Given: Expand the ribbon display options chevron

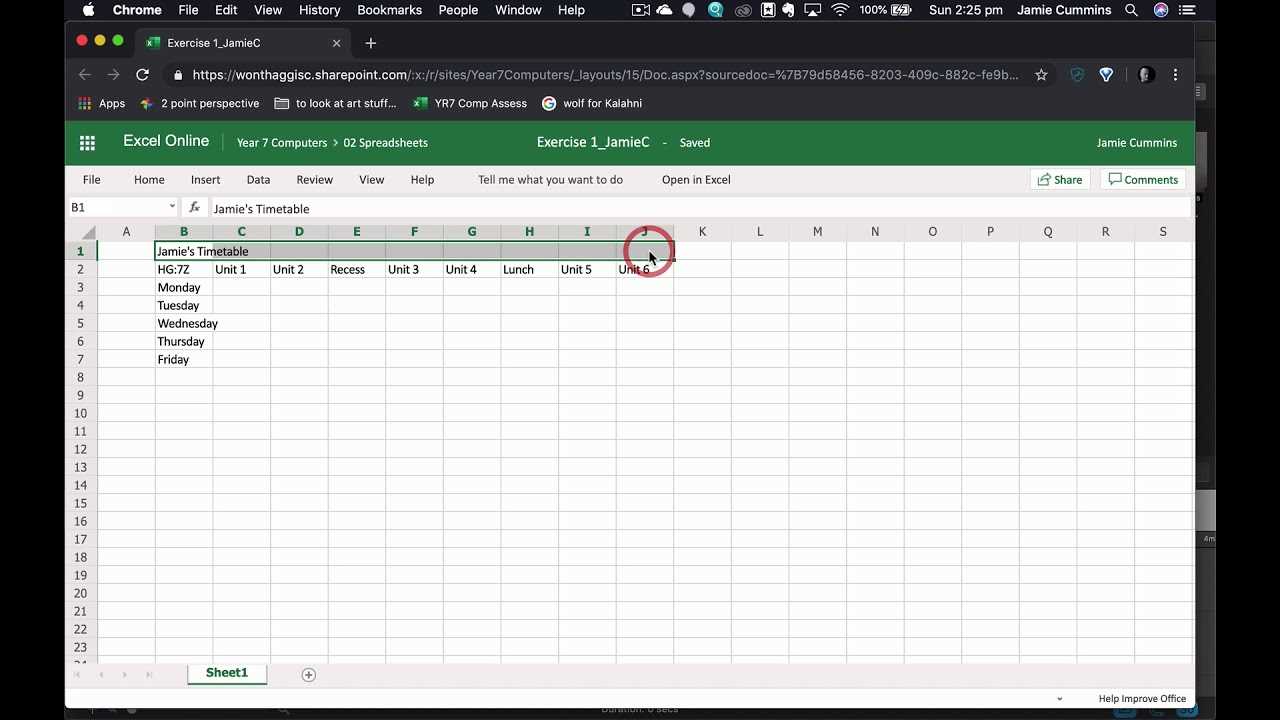Looking at the screenshot, I should (1059, 699).
